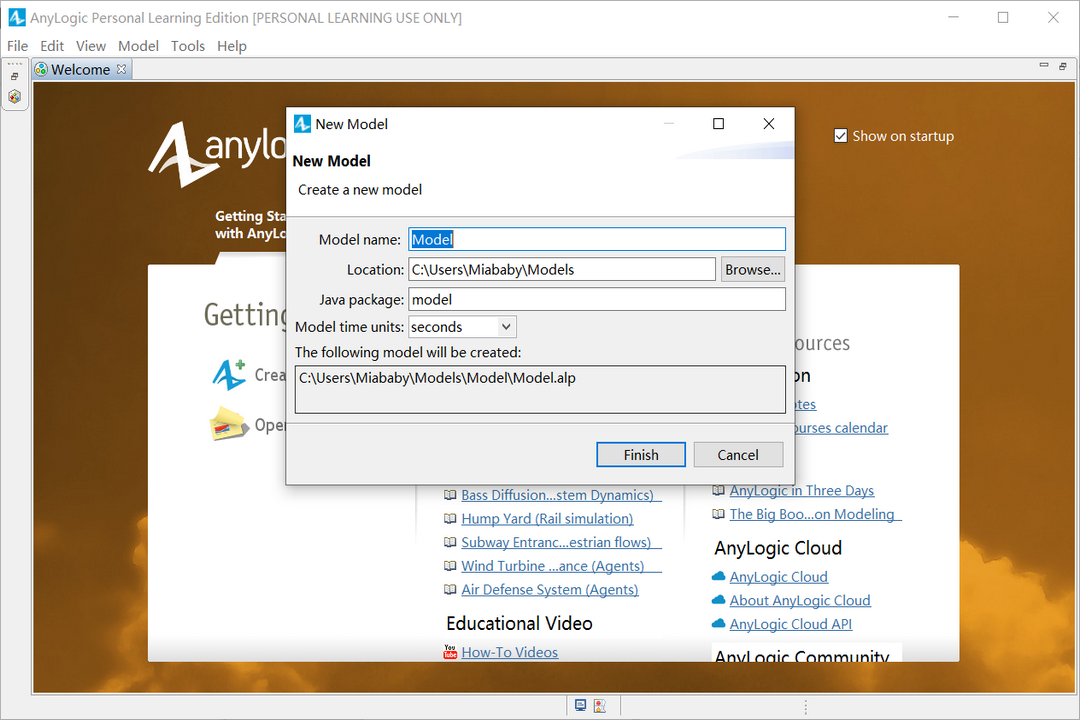Image resolution: width=1080 pixels, height=720 pixels.
Task: Click the AnyLogic model icon in left sidebar
Action: coord(14,97)
